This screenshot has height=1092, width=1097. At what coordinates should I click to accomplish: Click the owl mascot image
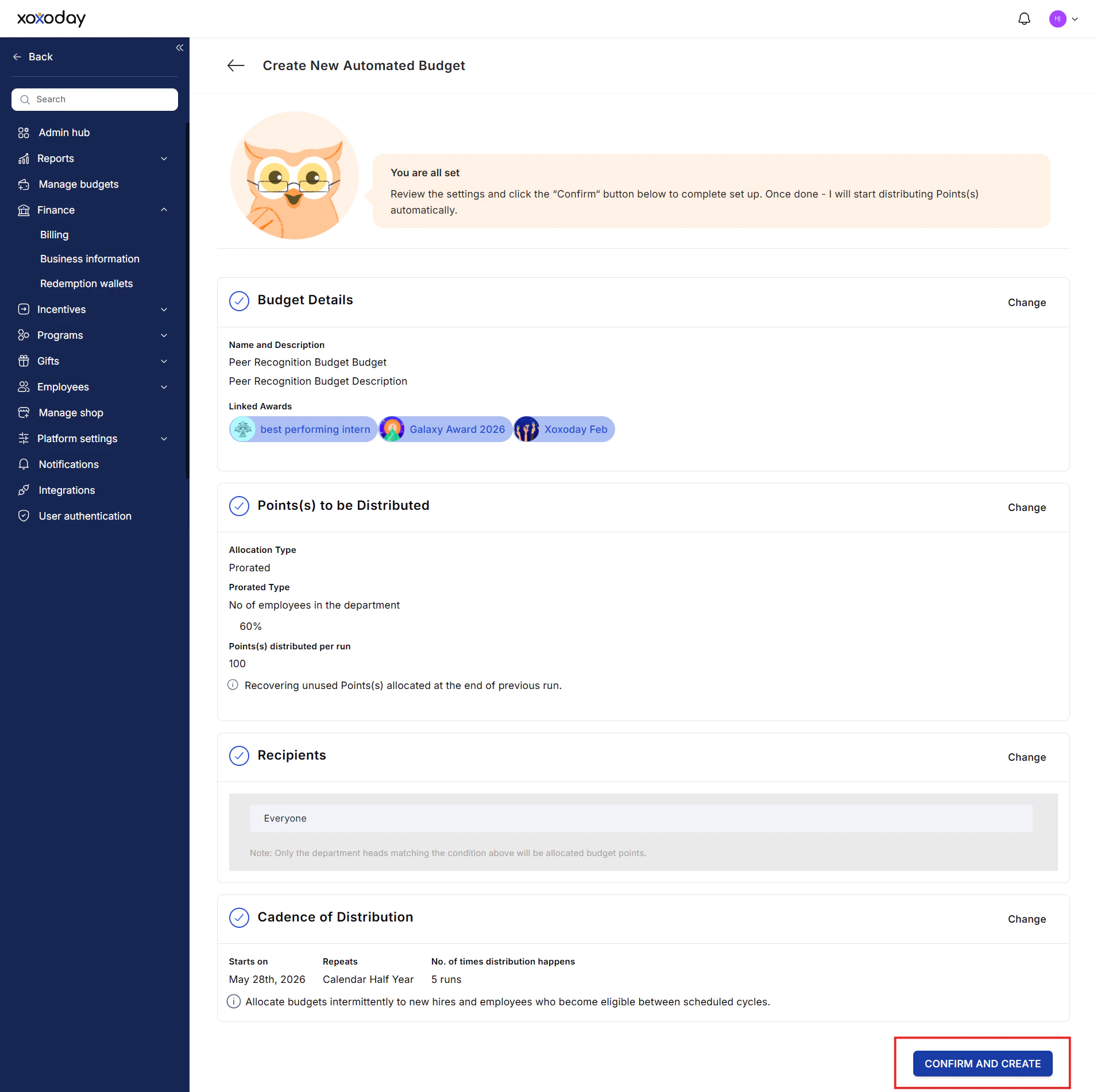295,175
